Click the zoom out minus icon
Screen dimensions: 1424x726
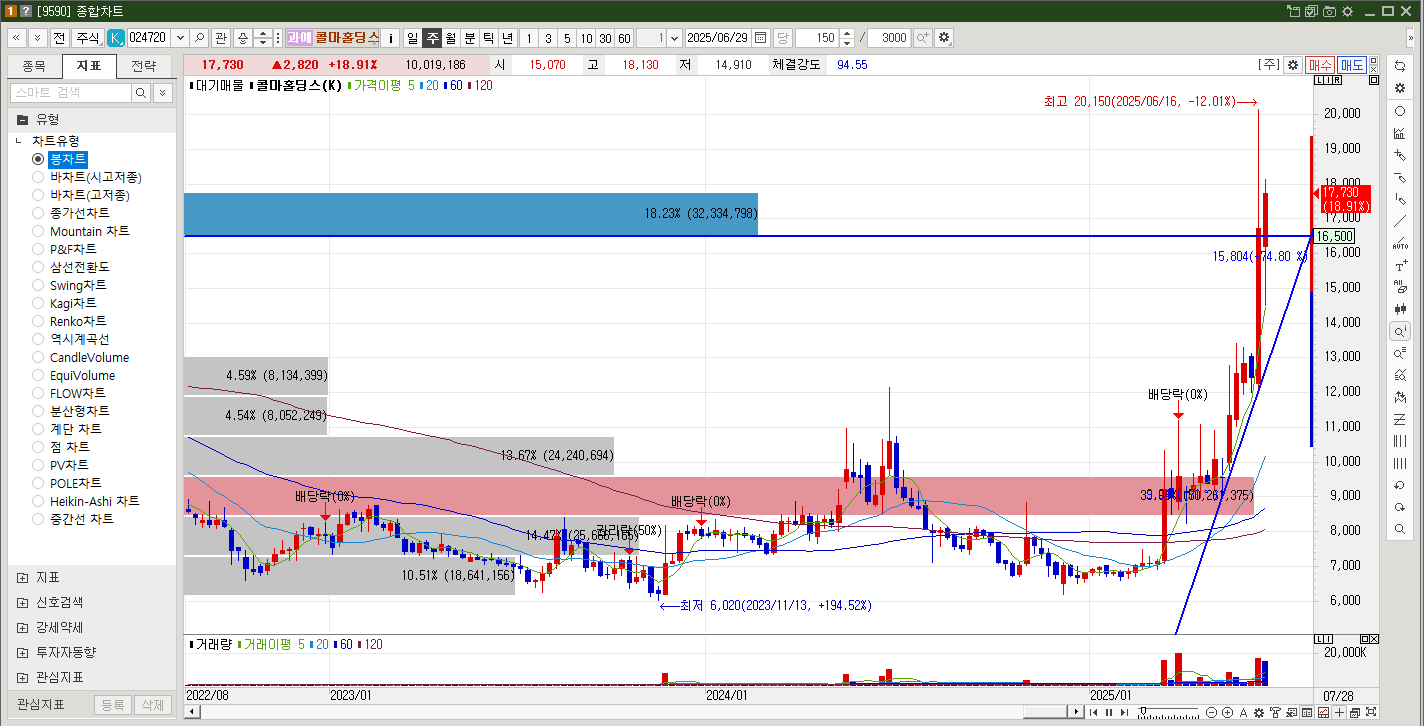[1212, 712]
